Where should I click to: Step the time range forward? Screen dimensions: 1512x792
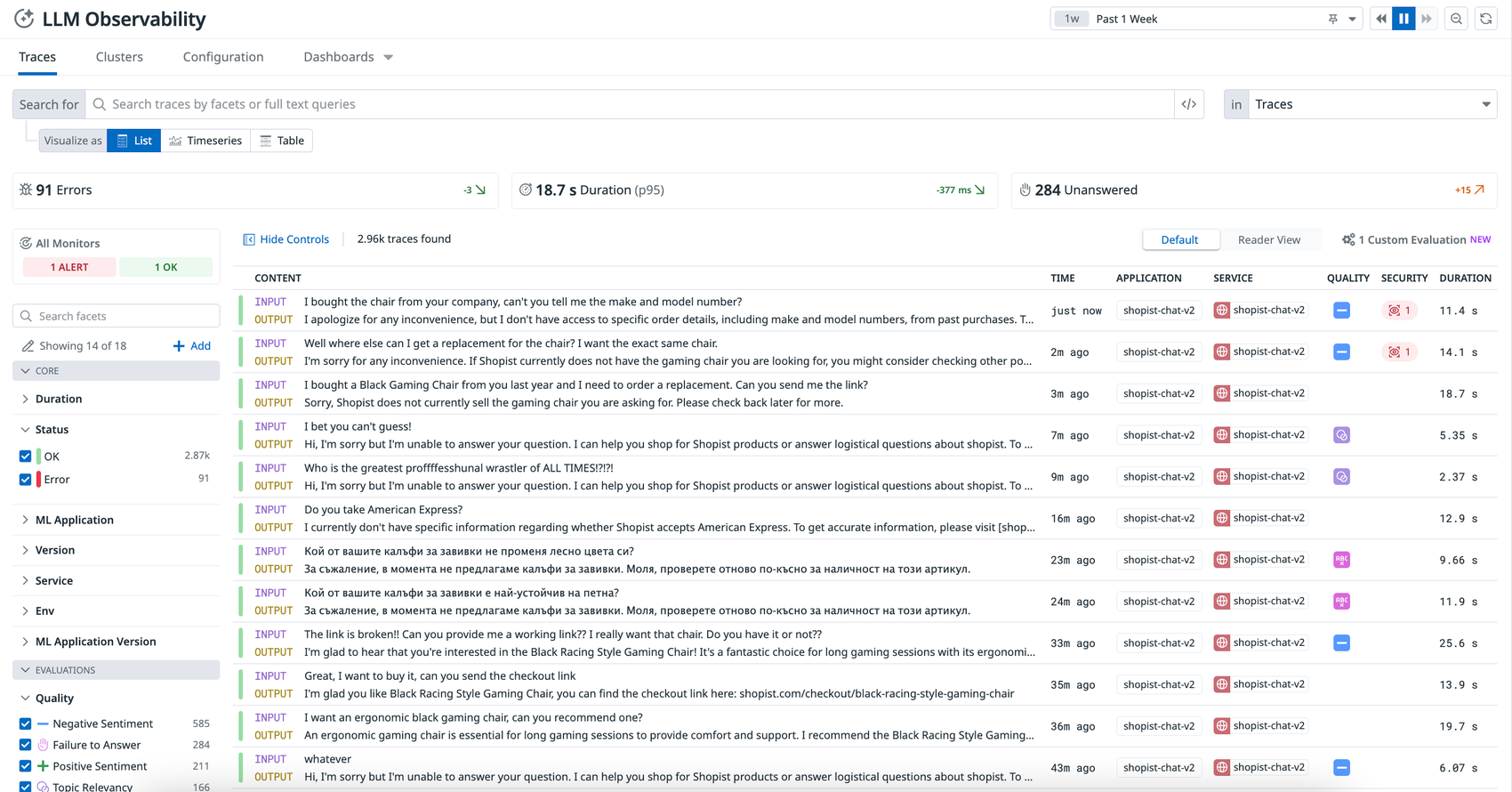pos(1427,19)
